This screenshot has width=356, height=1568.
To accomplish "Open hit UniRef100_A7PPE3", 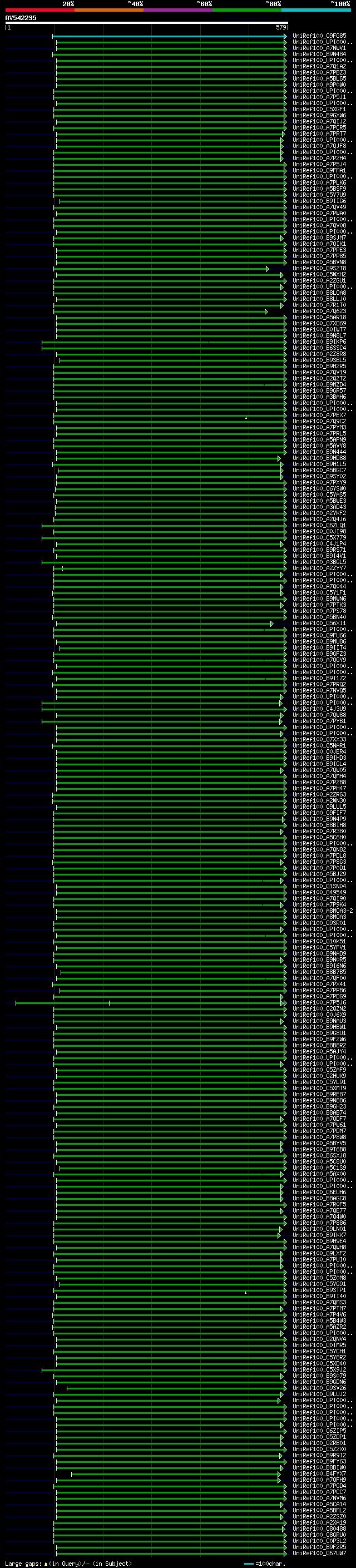I will (x=319, y=250).
